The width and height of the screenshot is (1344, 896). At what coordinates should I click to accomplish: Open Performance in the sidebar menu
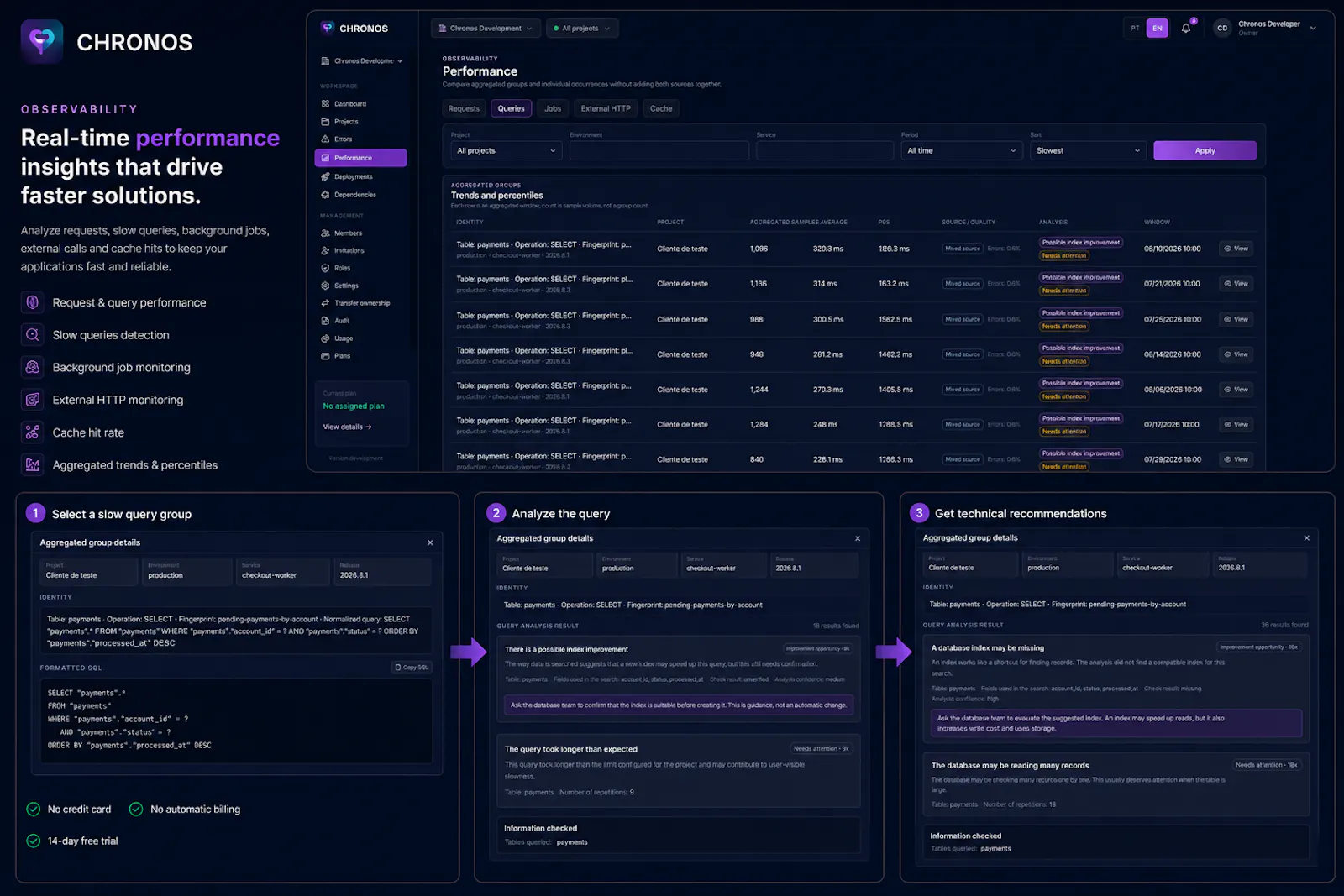360,158
